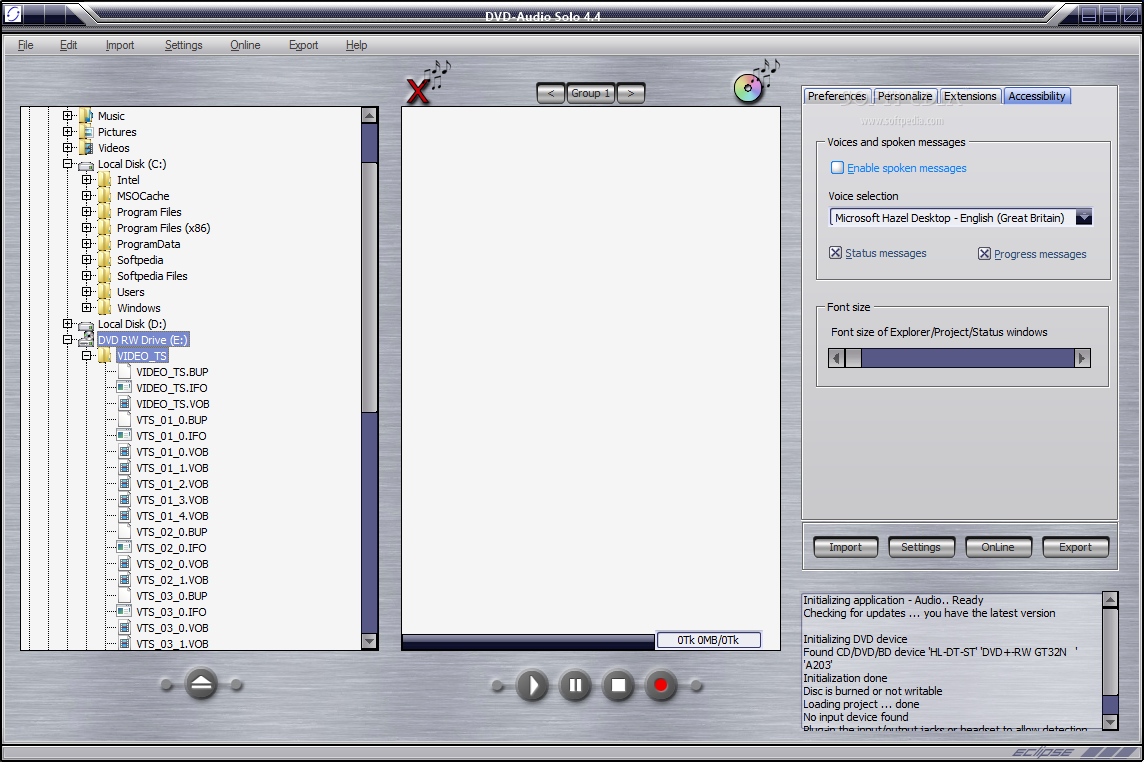Click the Windows folder icon
The image size is (1144, 762).
[105, 308]
